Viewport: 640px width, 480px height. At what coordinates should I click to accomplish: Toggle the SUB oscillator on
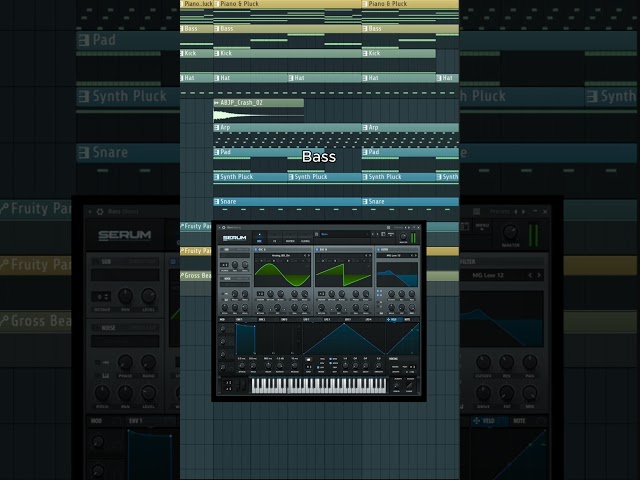pos(222,249)
